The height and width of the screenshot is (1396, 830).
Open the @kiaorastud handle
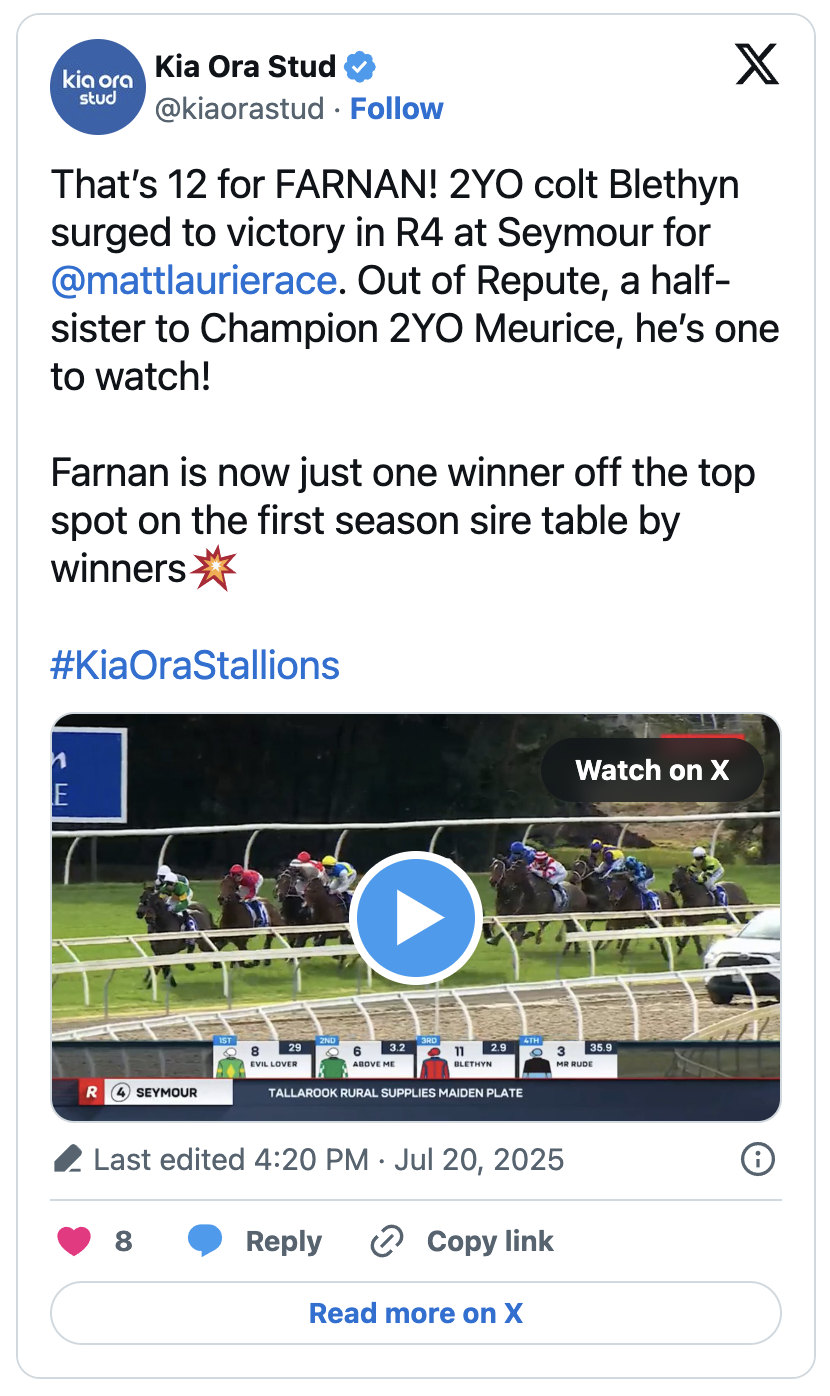(x=239, y=108)
